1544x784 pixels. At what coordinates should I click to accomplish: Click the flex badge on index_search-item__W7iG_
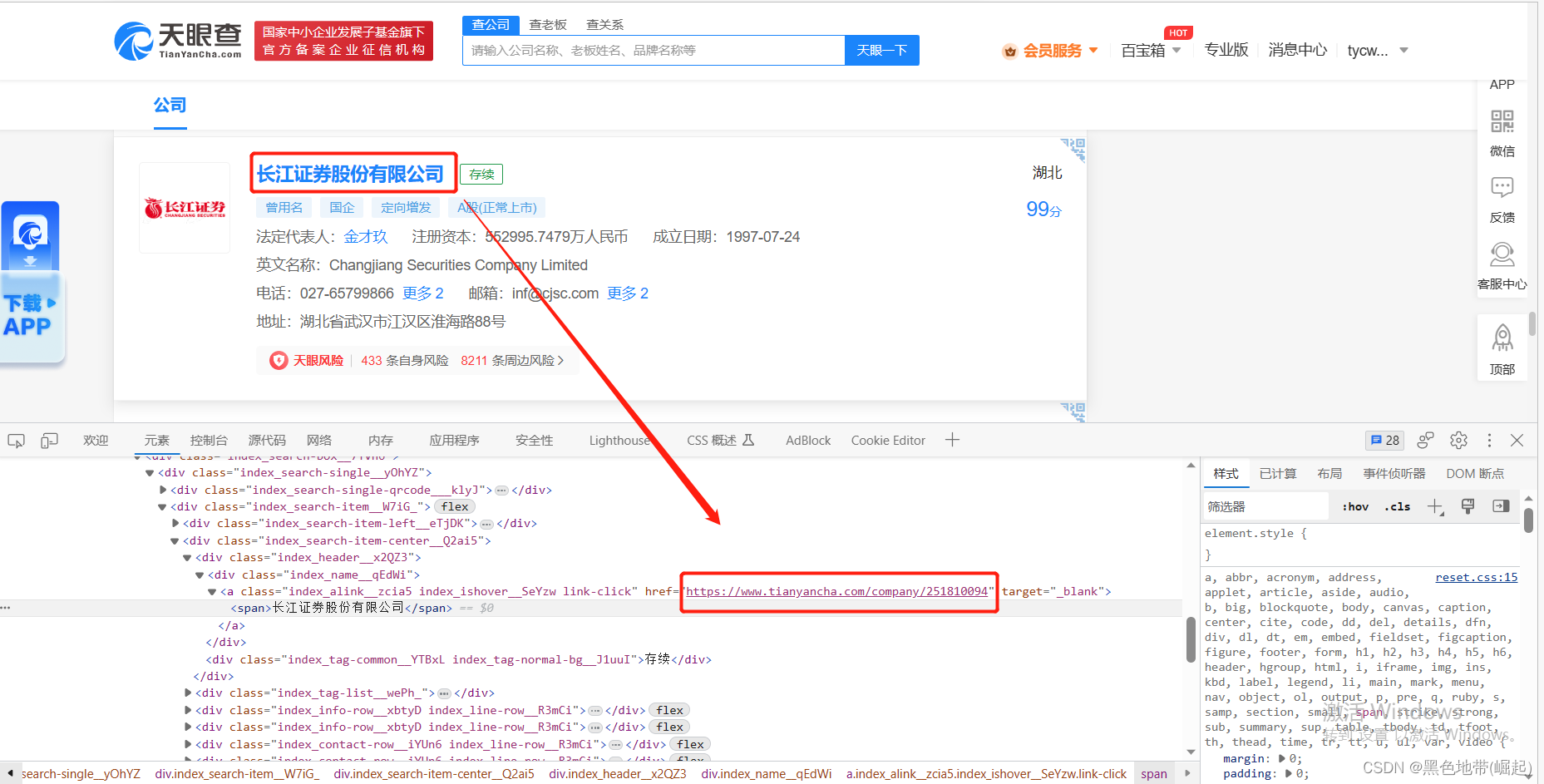(455, 506)
